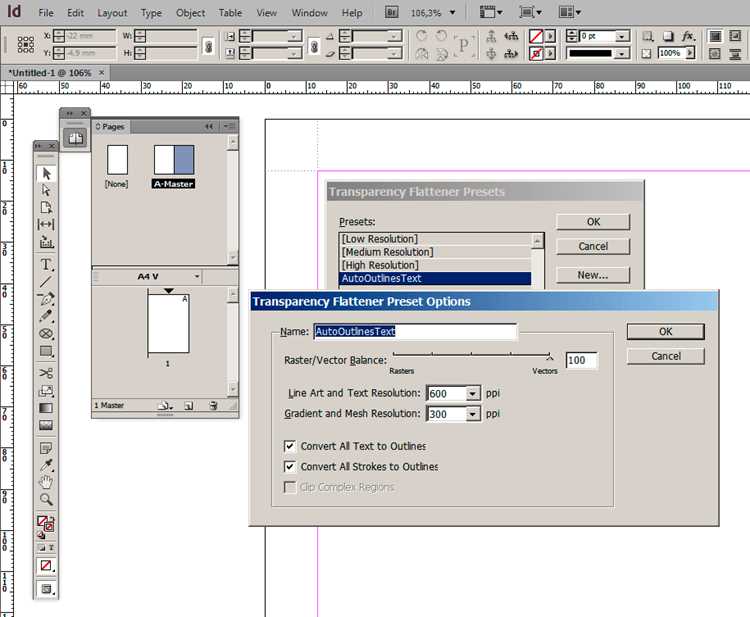Select the Type tool in the toolbox

click(x=46, y=264)
